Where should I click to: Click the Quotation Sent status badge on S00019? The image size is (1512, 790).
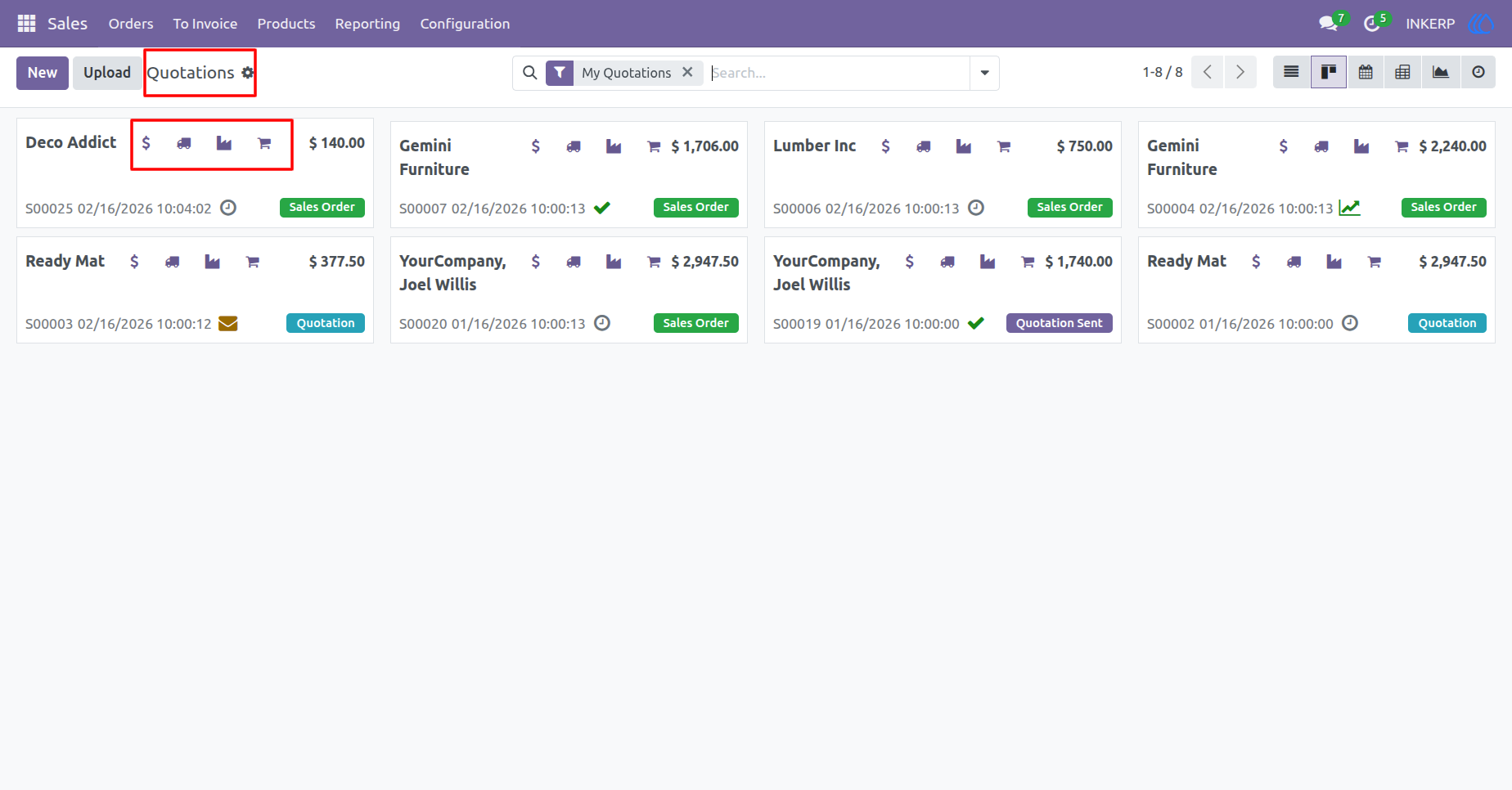(1059, 323)
